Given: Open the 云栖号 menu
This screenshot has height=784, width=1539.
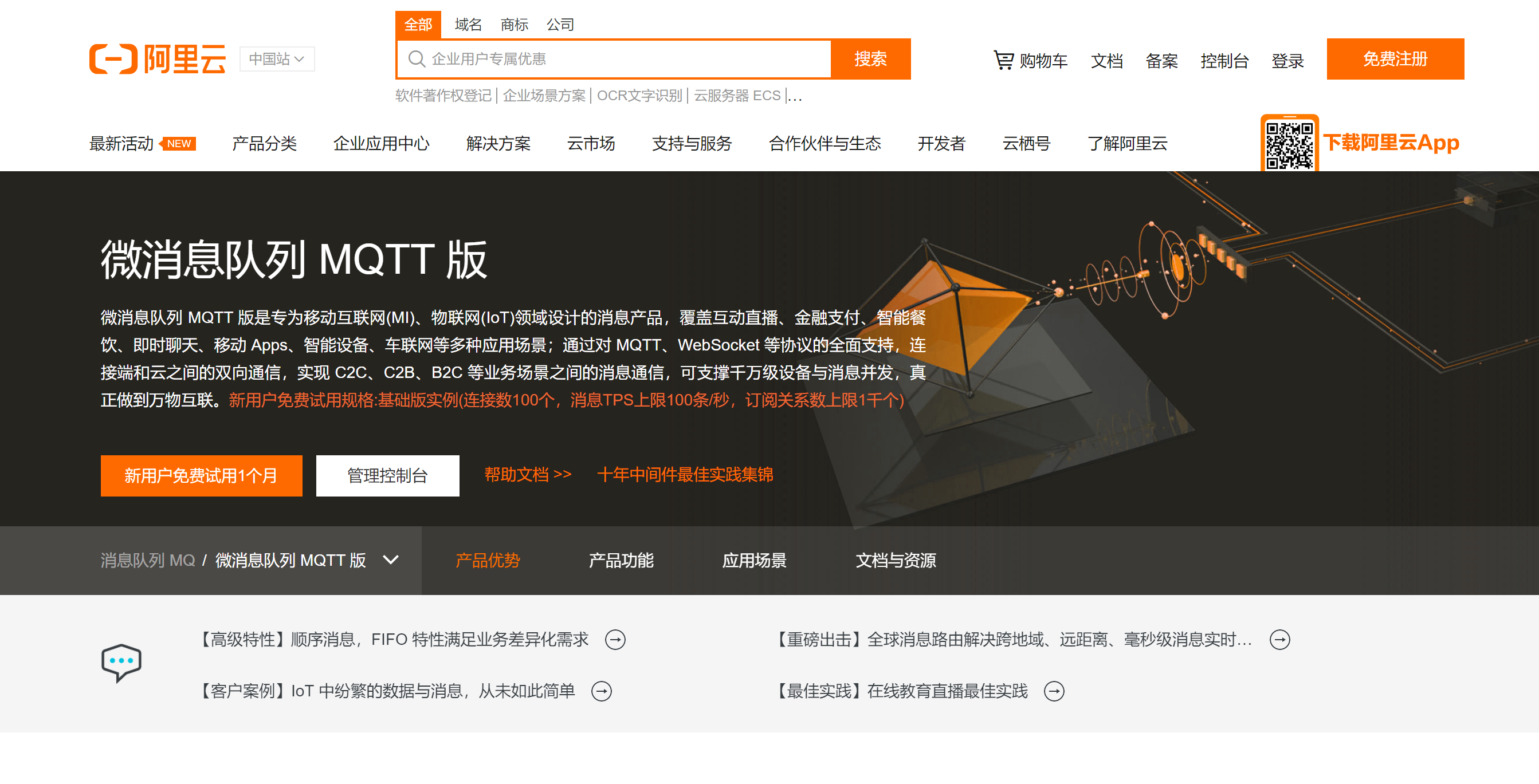Looking at the screenshot, I should pyautogui.click(x=1026, y=143).
